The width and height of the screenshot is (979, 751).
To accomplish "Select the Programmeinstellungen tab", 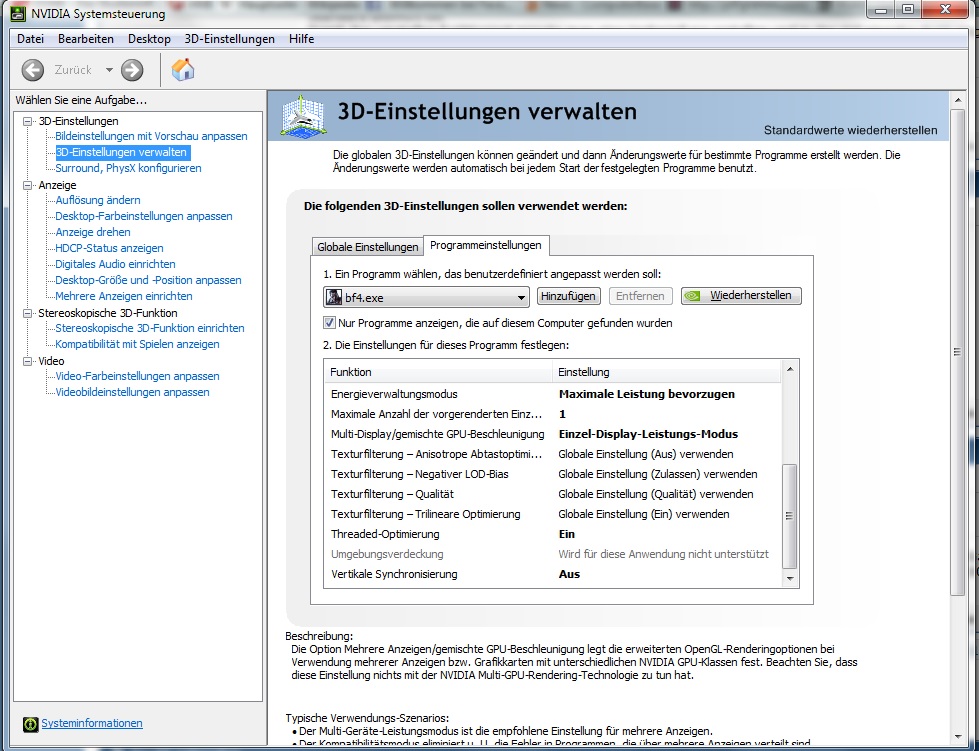I will [x=486, y=245].
